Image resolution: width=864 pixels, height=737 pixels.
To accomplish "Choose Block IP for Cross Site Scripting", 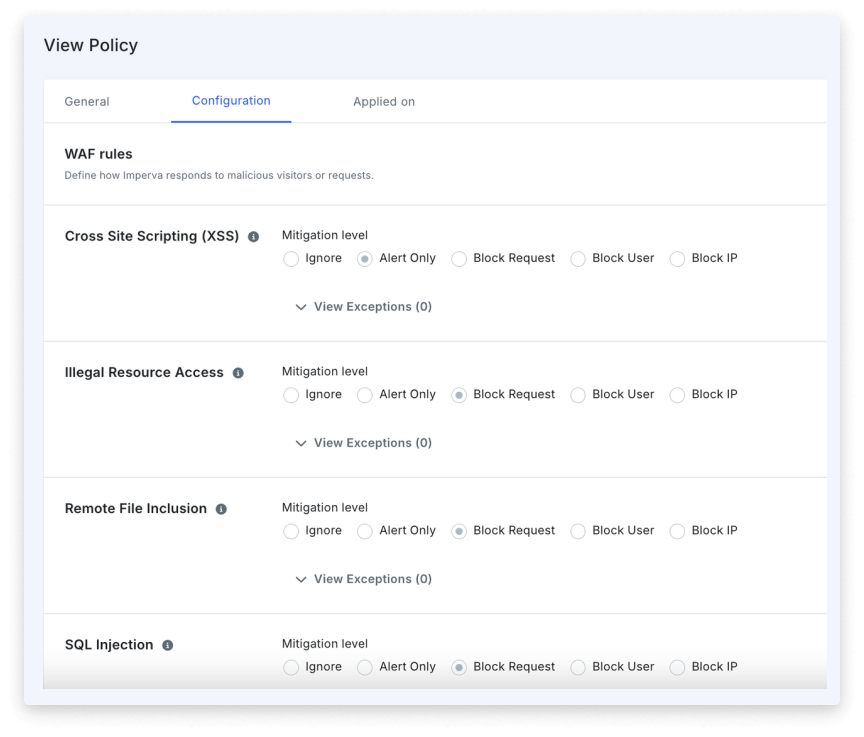I will tap(677, 259).
